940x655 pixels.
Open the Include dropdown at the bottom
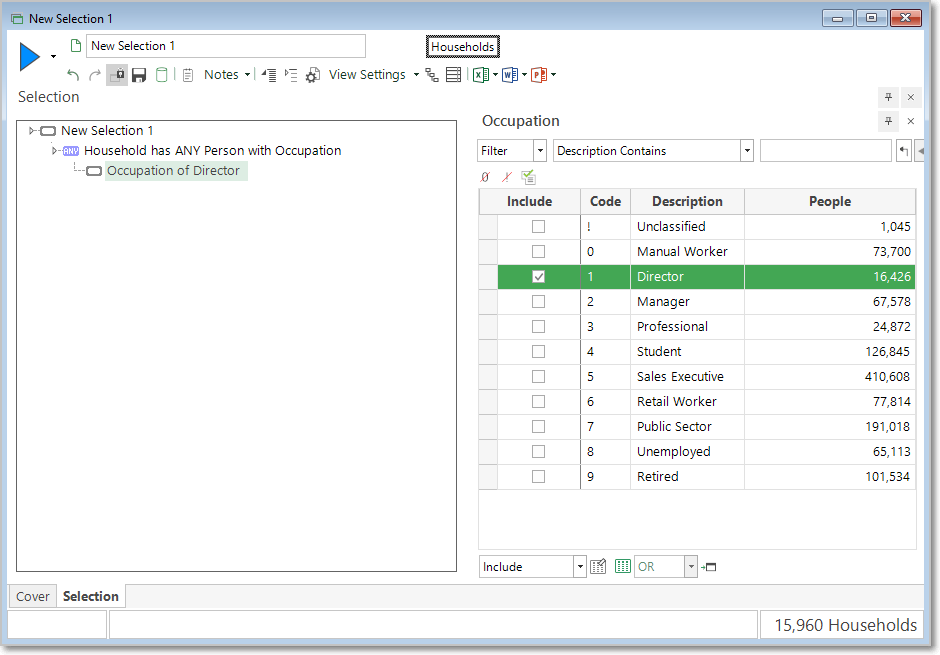580,566
